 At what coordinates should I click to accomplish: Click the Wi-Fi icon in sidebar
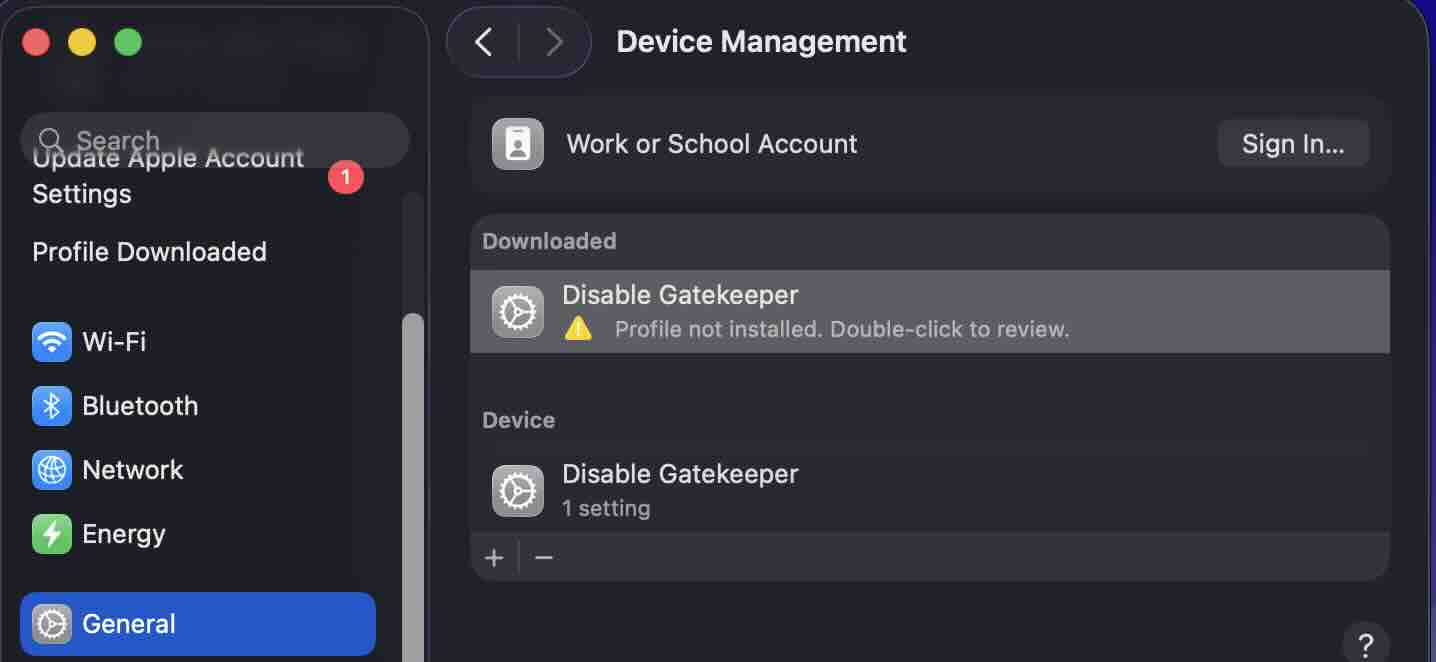coord(52,342)
